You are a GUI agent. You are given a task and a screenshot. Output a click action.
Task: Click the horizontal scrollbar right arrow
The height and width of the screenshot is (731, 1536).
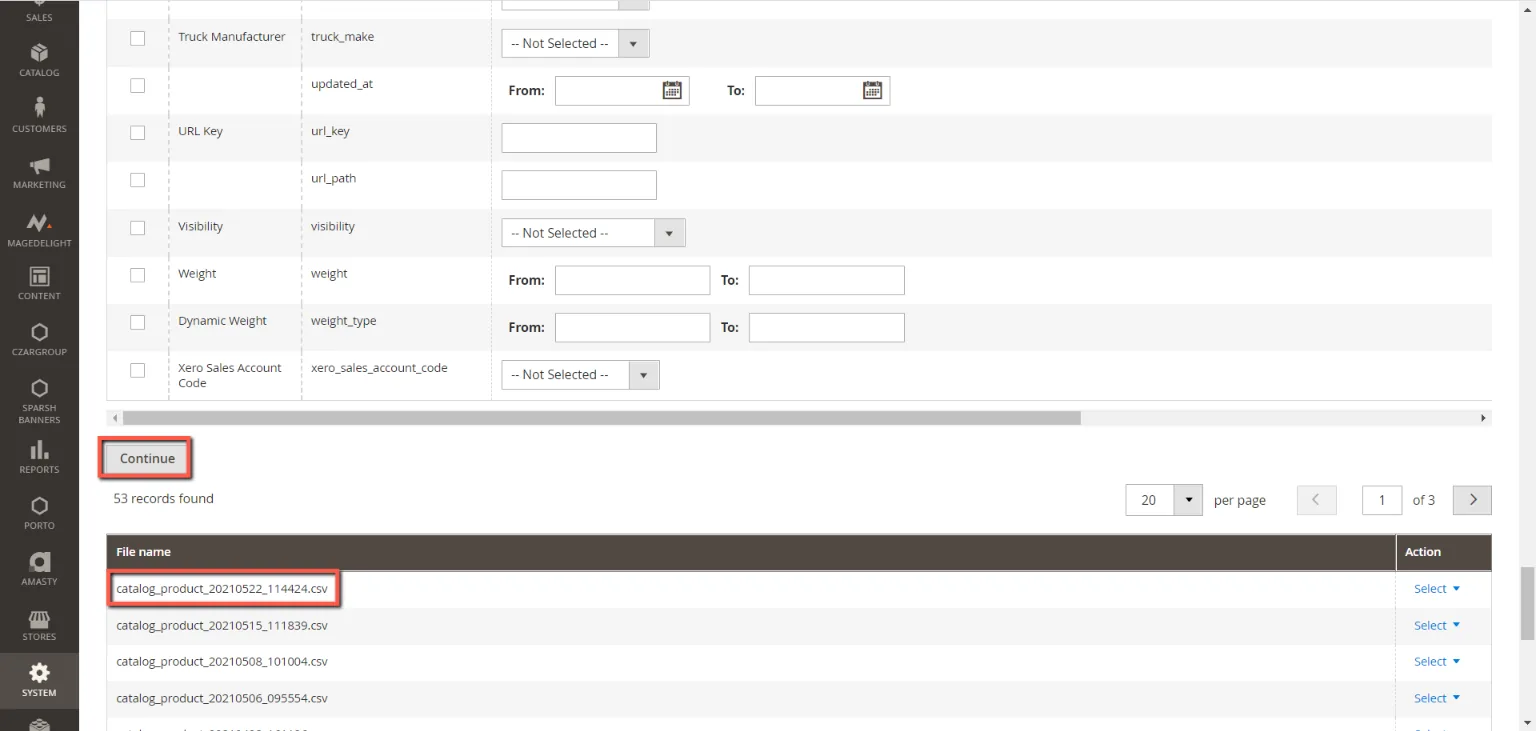[1484, 418]
